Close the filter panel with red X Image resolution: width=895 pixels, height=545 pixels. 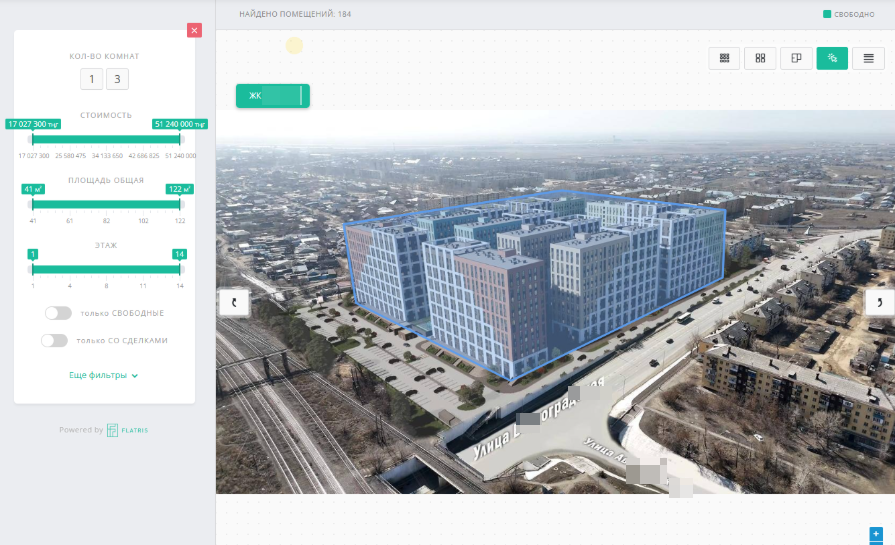(194, 30)
